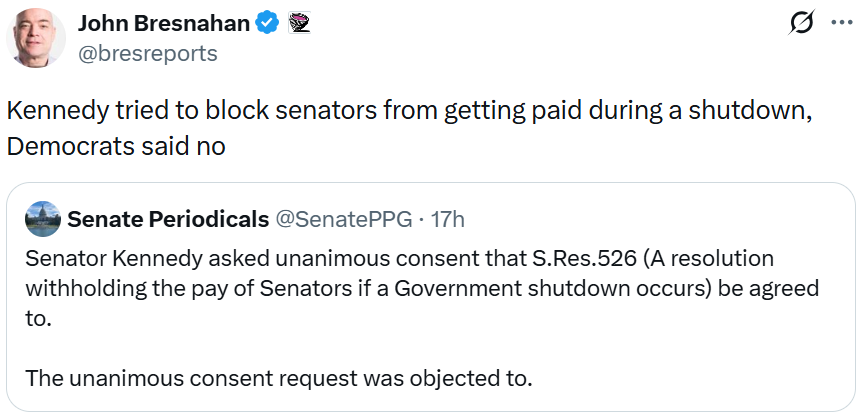The image size is (864, 416).
Task: Click the affiliation badge beside the verified checkmark
Action: pyautogui.click(x=298, y=22)
